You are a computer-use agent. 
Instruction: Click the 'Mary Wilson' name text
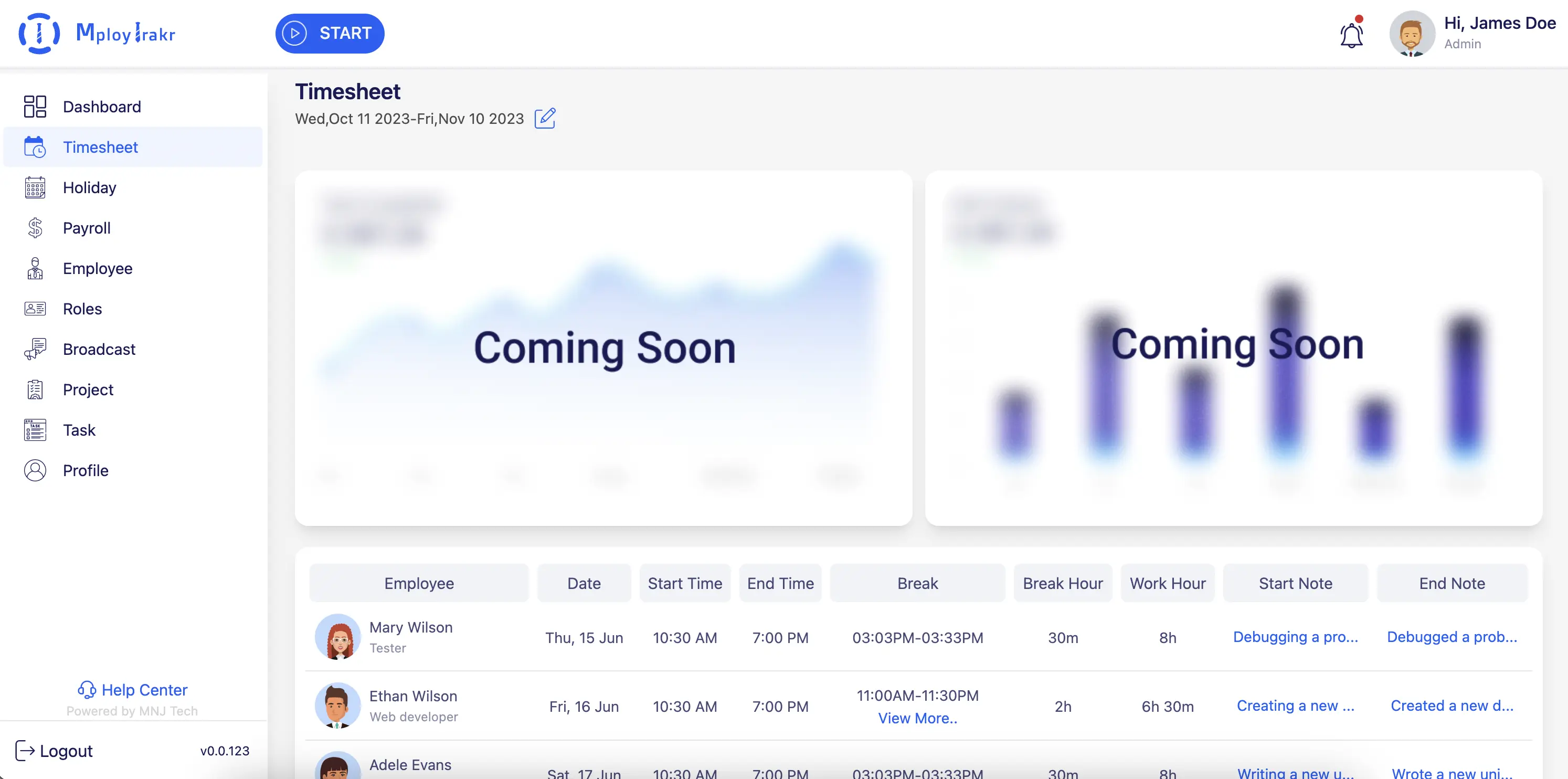pyautogui.click(x=411, y=627)
